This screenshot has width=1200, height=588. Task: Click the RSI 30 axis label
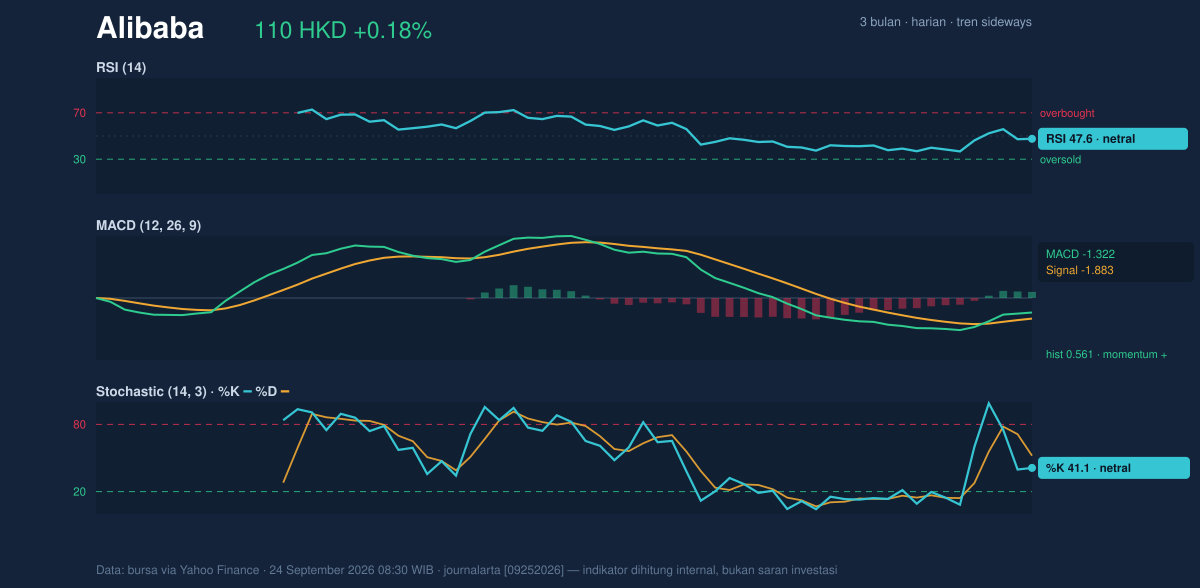tap(79, 159)
